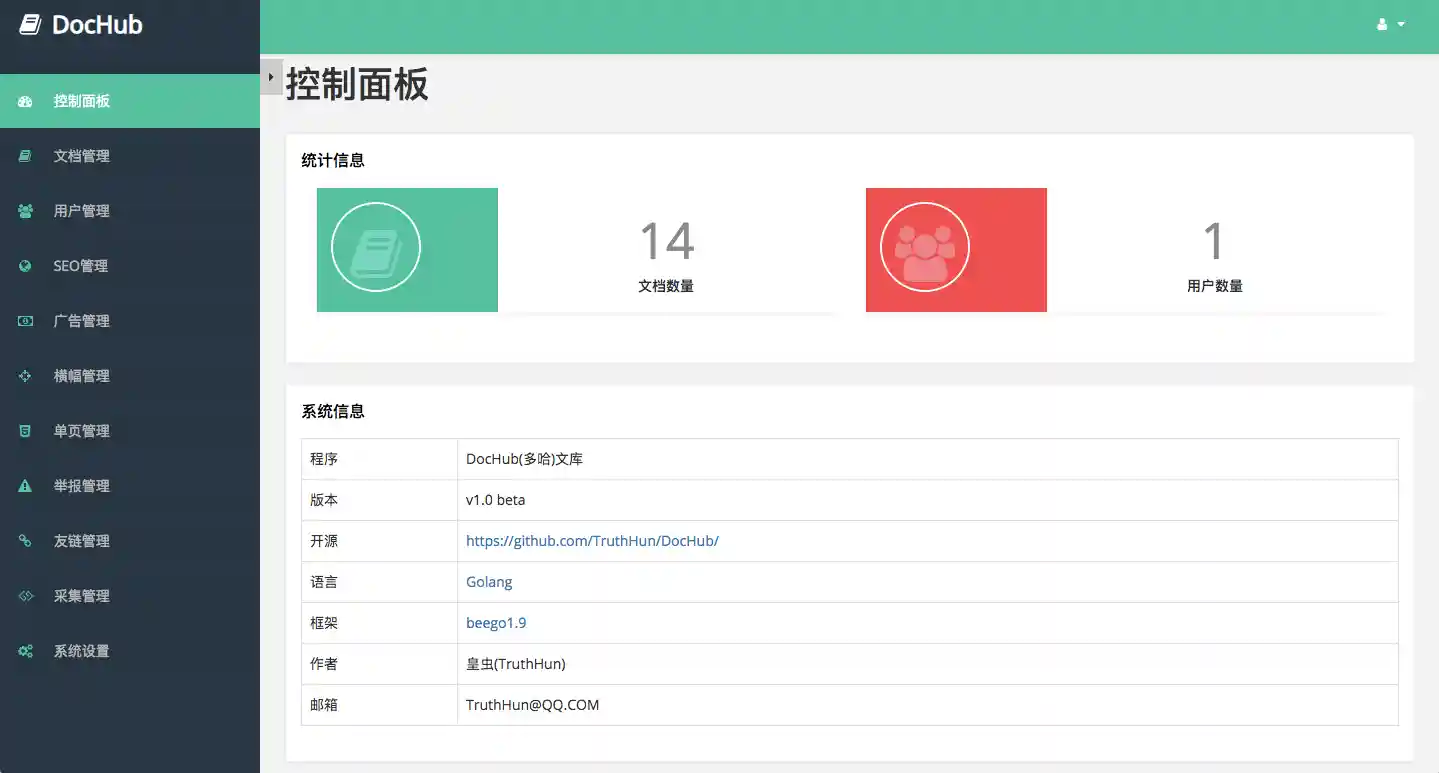Collapse the sidebar with the arrow toggle
The height and width of the screenshot is (773, 1439).
270,77
